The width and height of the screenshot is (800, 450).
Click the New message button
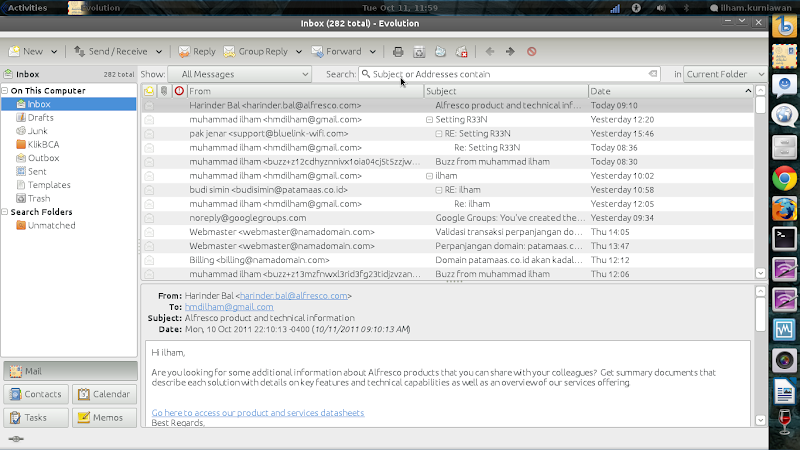click(26, 52)
